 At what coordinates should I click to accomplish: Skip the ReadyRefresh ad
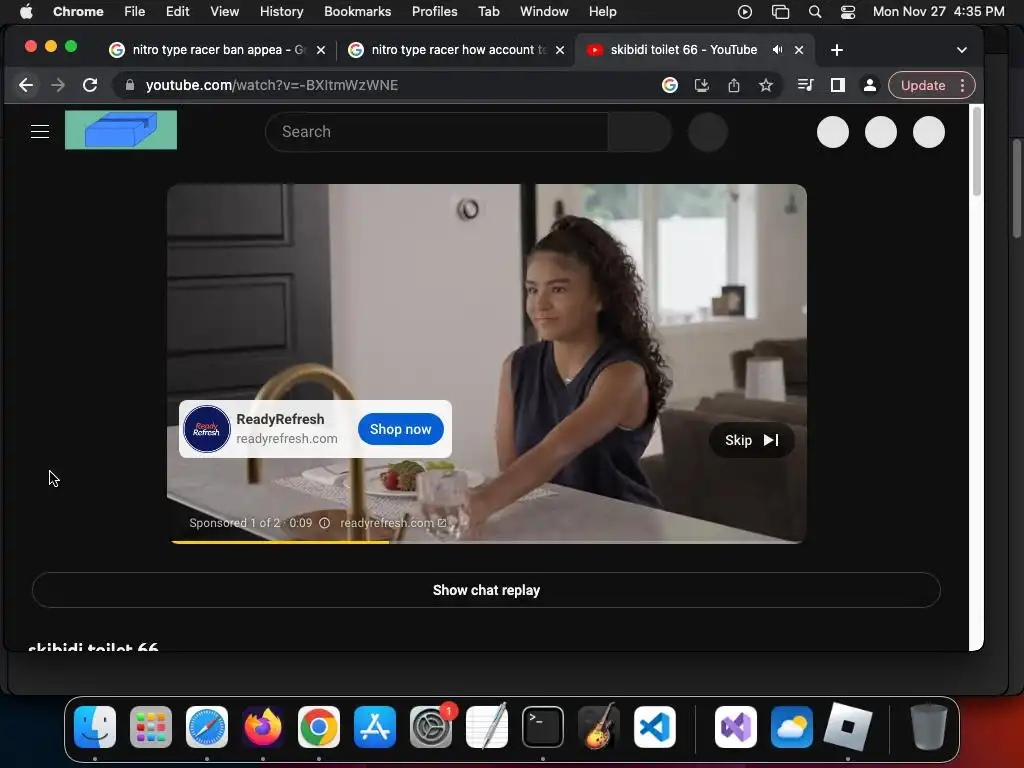pos(752,440)
